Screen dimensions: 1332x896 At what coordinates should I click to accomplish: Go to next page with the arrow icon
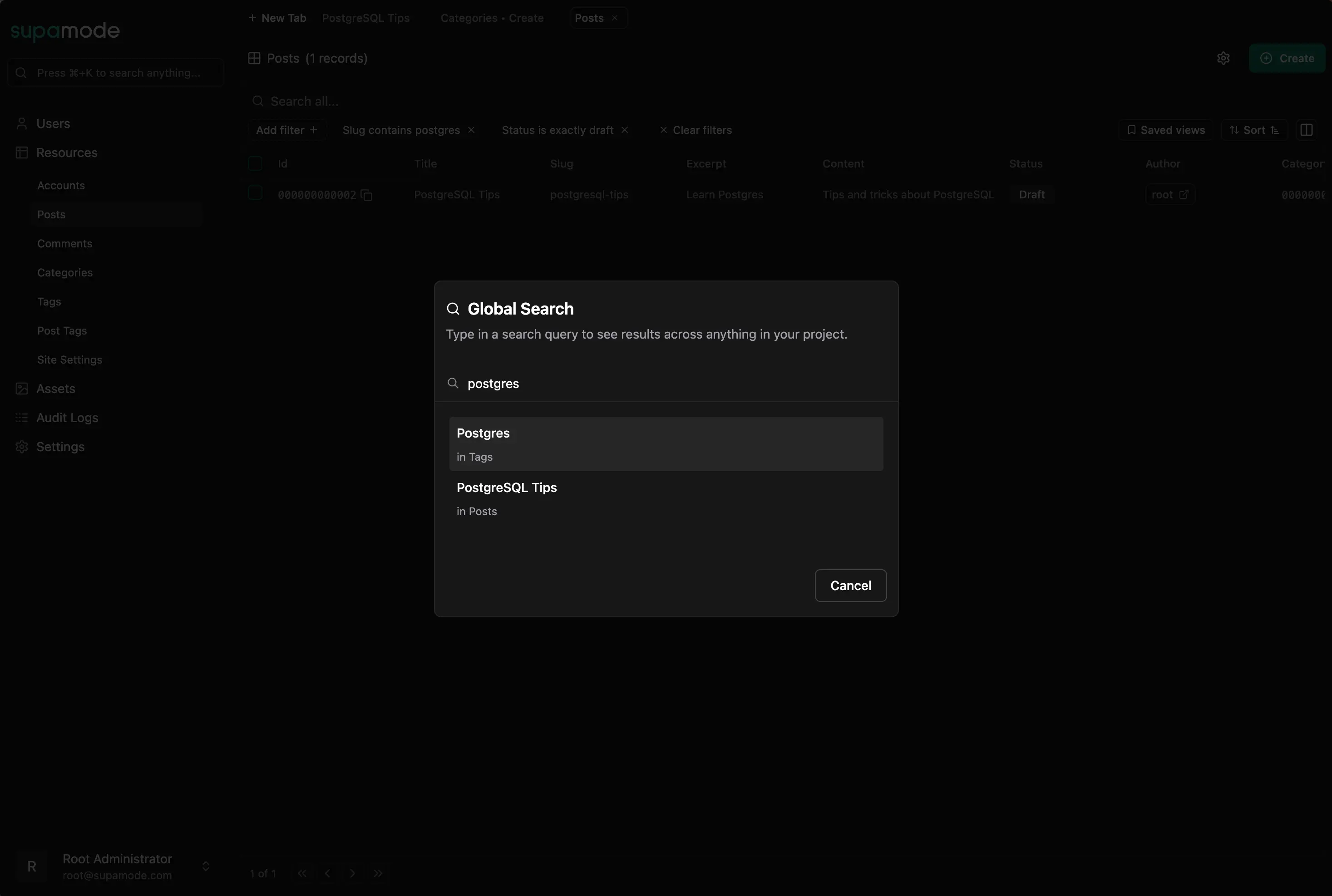352,873
